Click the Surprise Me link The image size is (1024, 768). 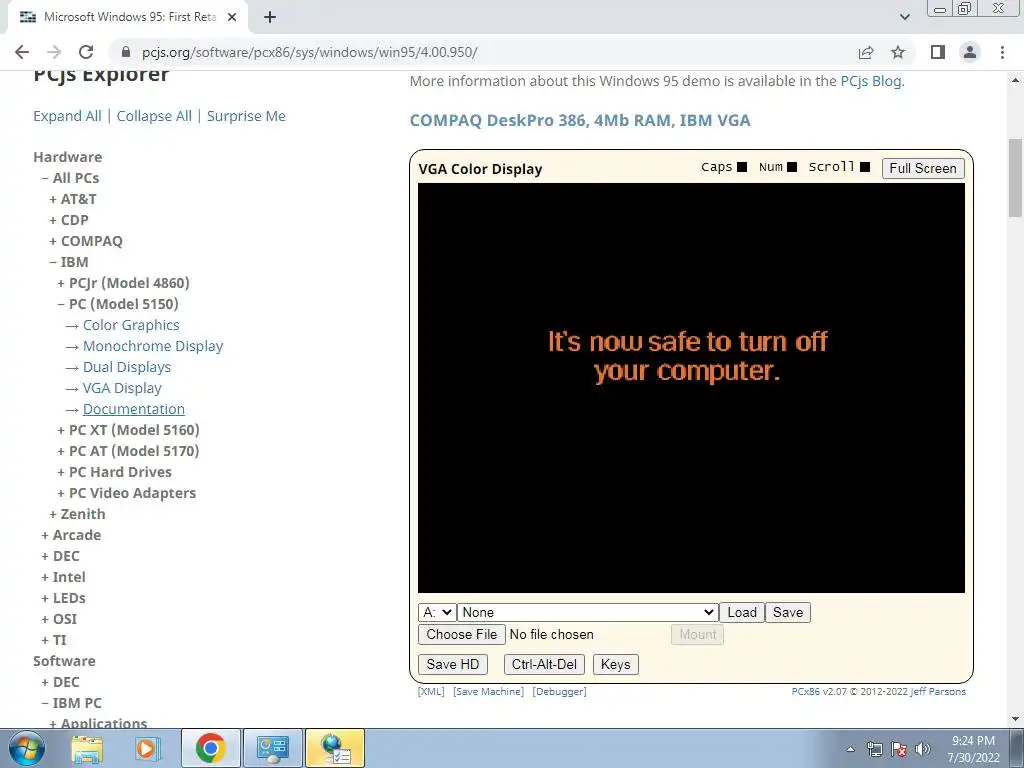coord(246,116)
